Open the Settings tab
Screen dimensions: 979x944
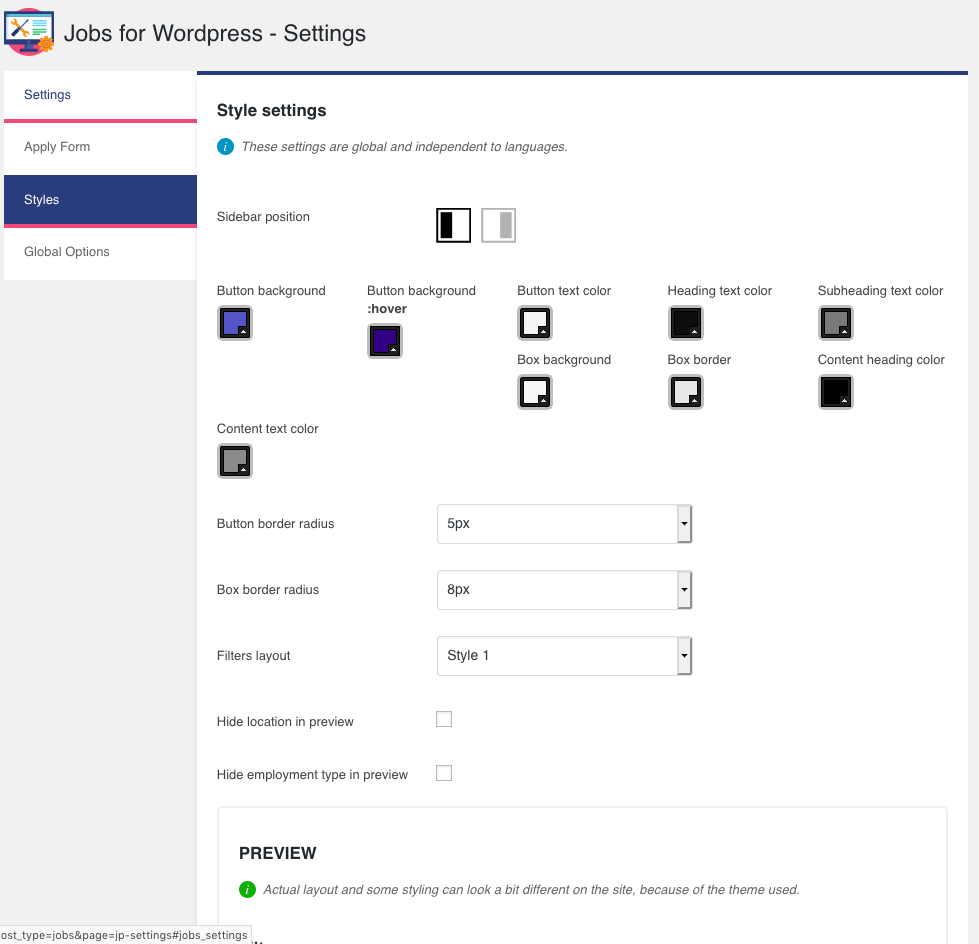(101, 95)
